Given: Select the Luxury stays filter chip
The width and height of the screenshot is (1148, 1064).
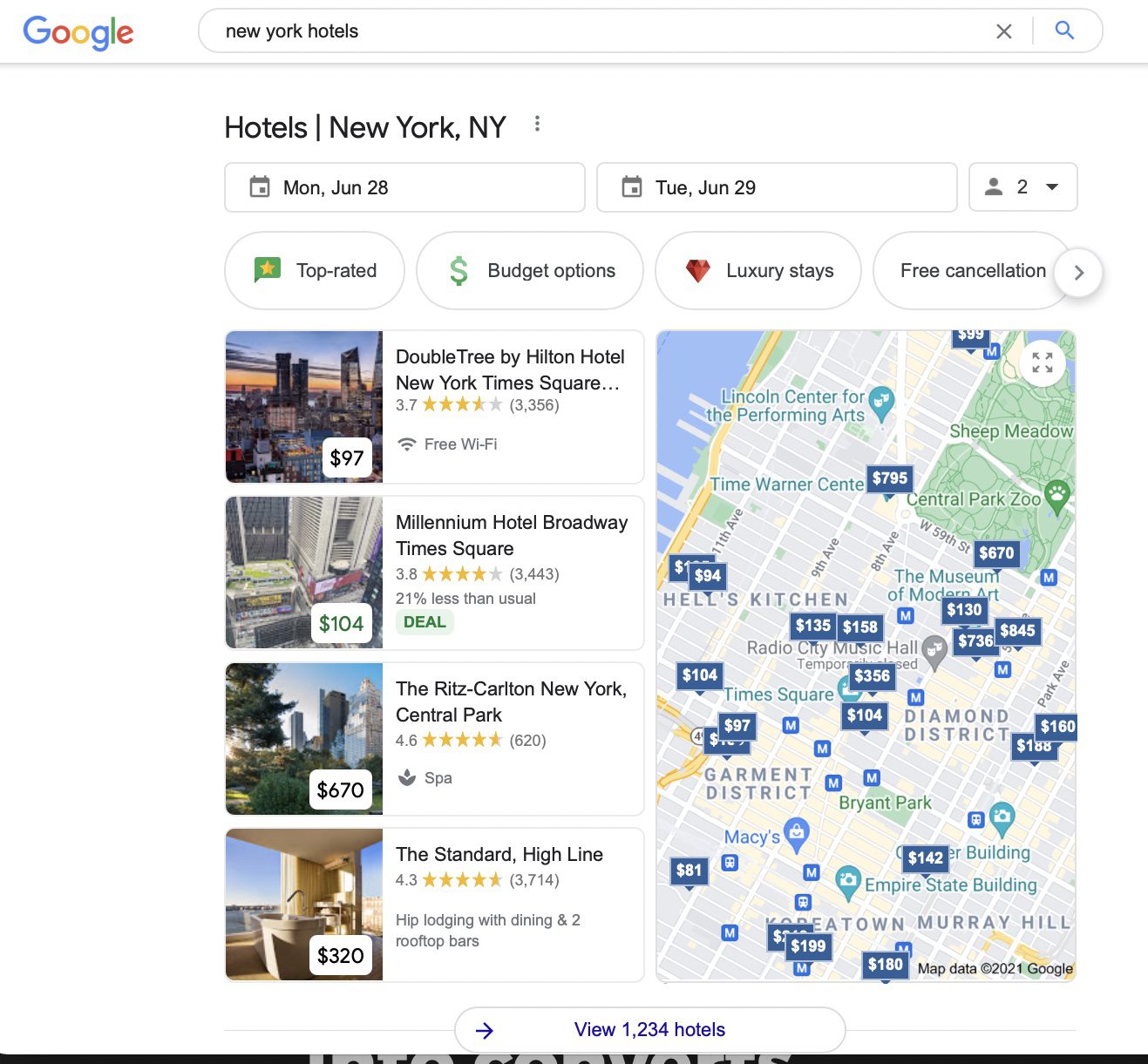Looking at the screenshot, I should point(758,270).
